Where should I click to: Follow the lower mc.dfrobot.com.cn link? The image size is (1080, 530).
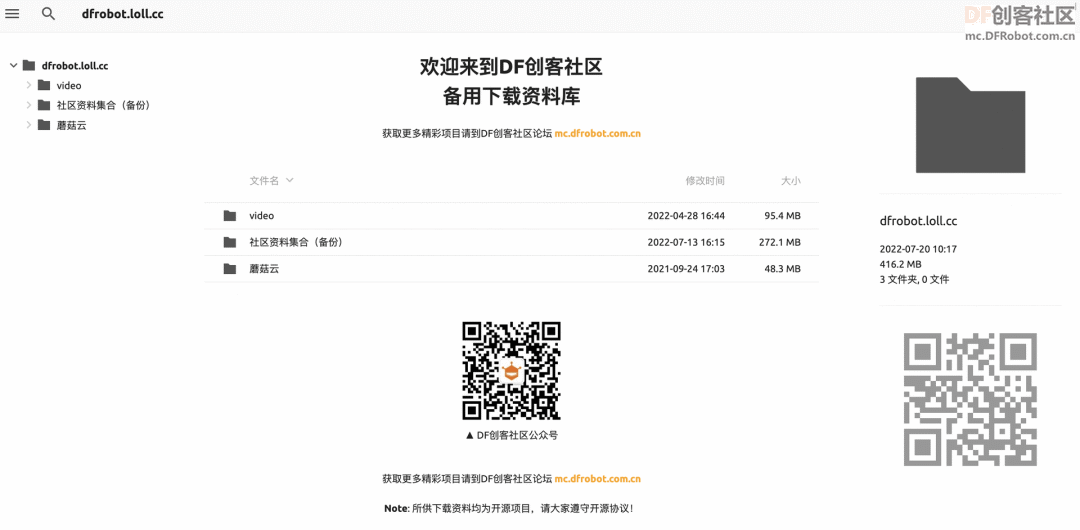click(x=598, y=478)
